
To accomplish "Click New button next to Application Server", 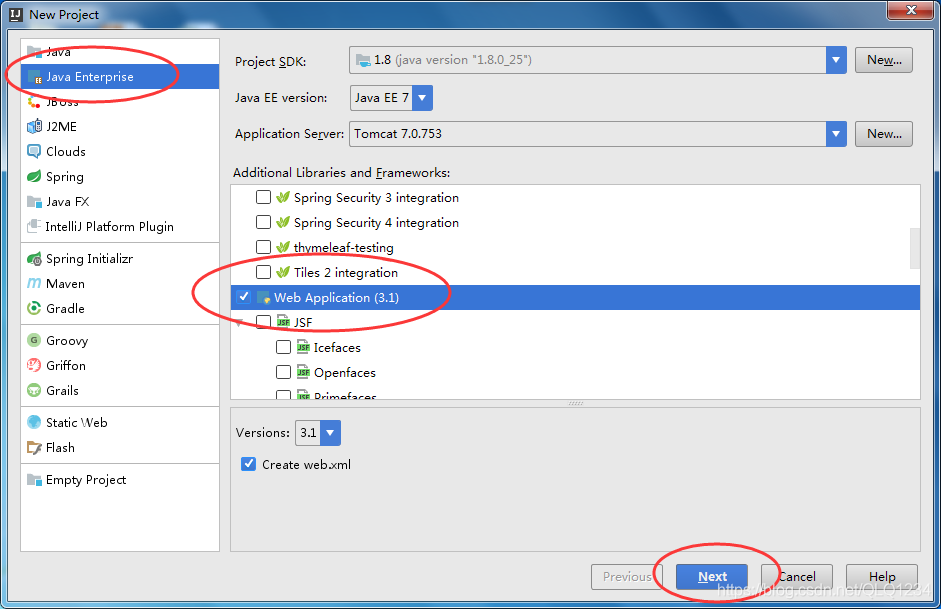I will pos(884,134).
